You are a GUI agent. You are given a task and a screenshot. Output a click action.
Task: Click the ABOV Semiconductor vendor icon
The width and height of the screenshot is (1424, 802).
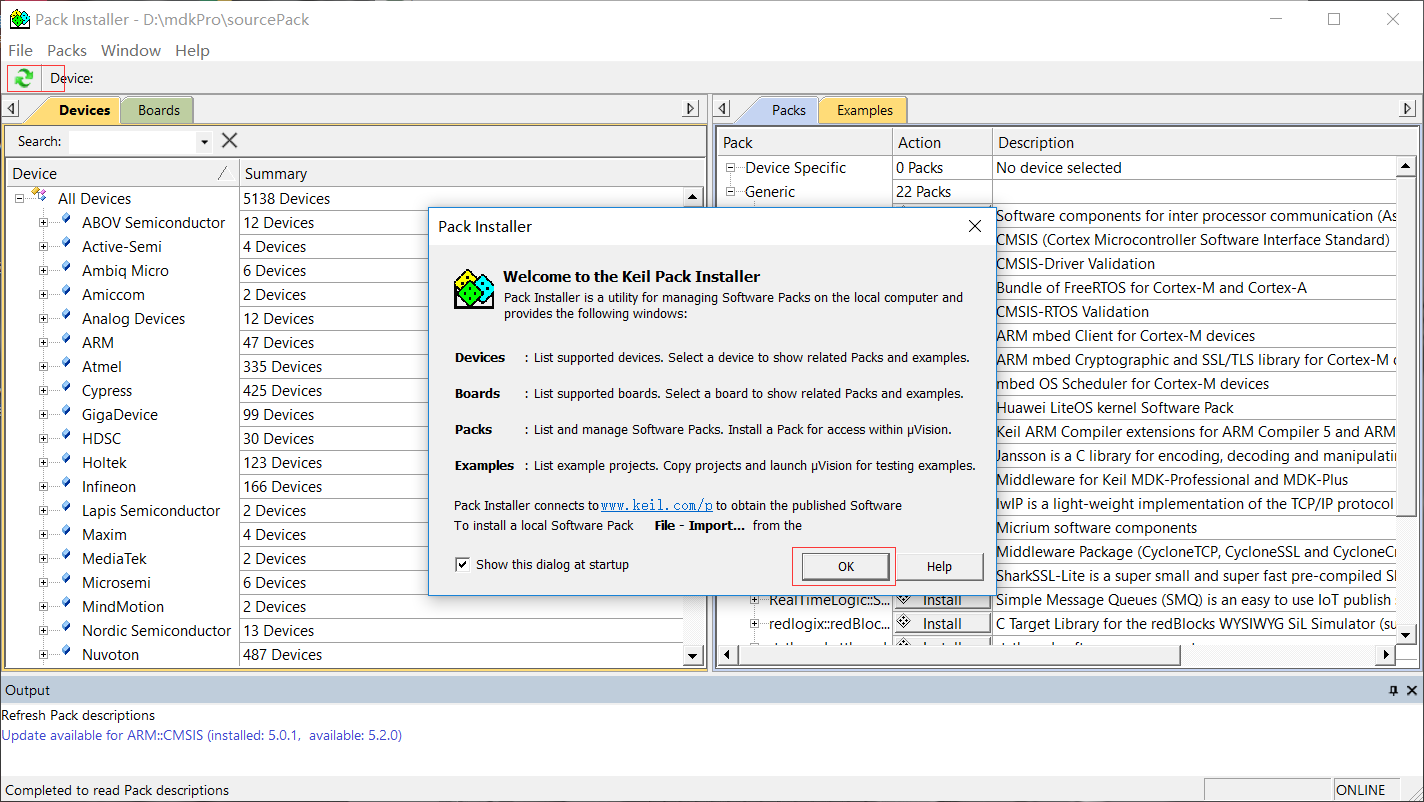coord(66,221)
